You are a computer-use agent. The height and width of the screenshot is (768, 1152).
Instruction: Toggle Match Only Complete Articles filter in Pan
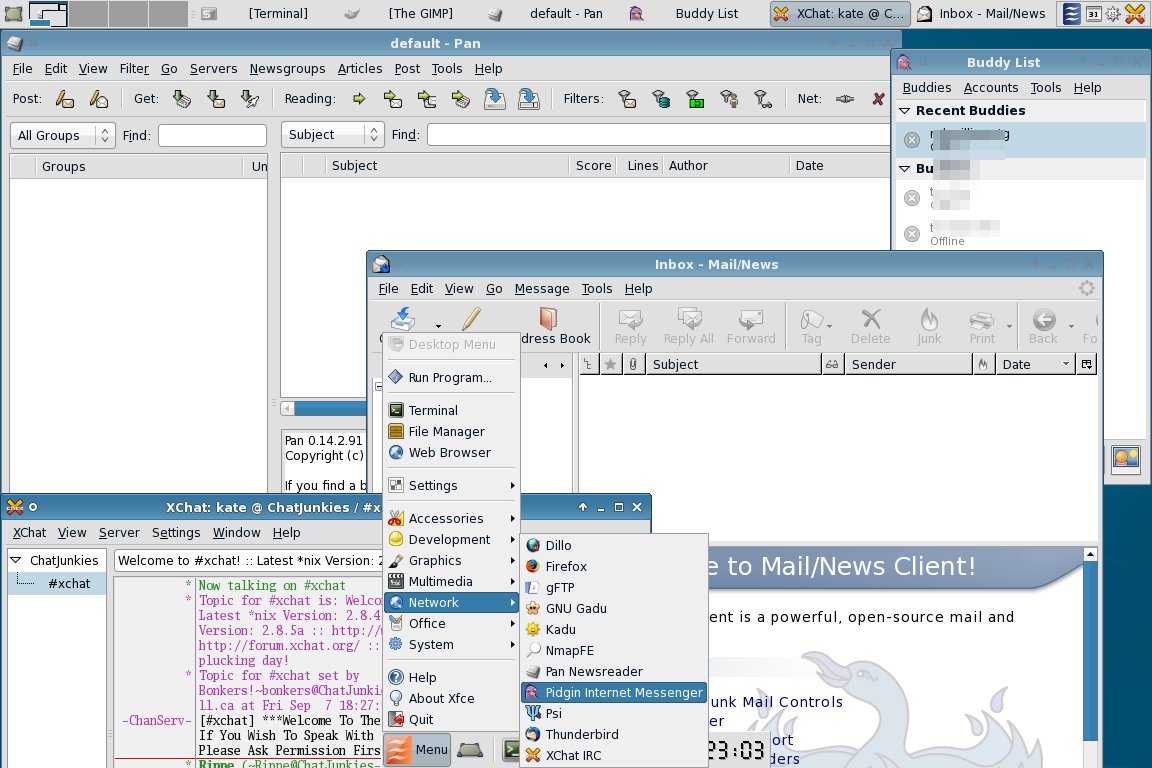695,98
